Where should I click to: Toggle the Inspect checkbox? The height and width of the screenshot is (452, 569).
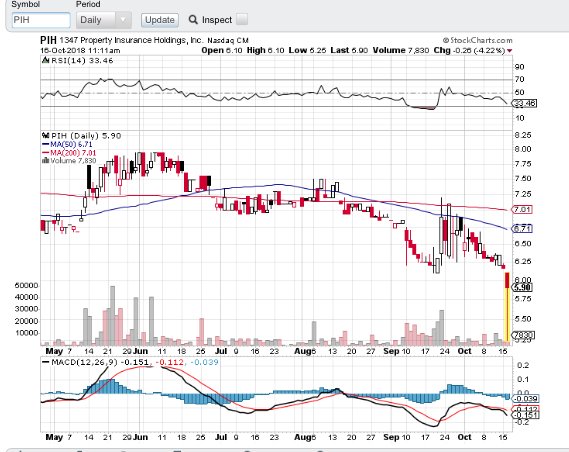pos(242,19)
